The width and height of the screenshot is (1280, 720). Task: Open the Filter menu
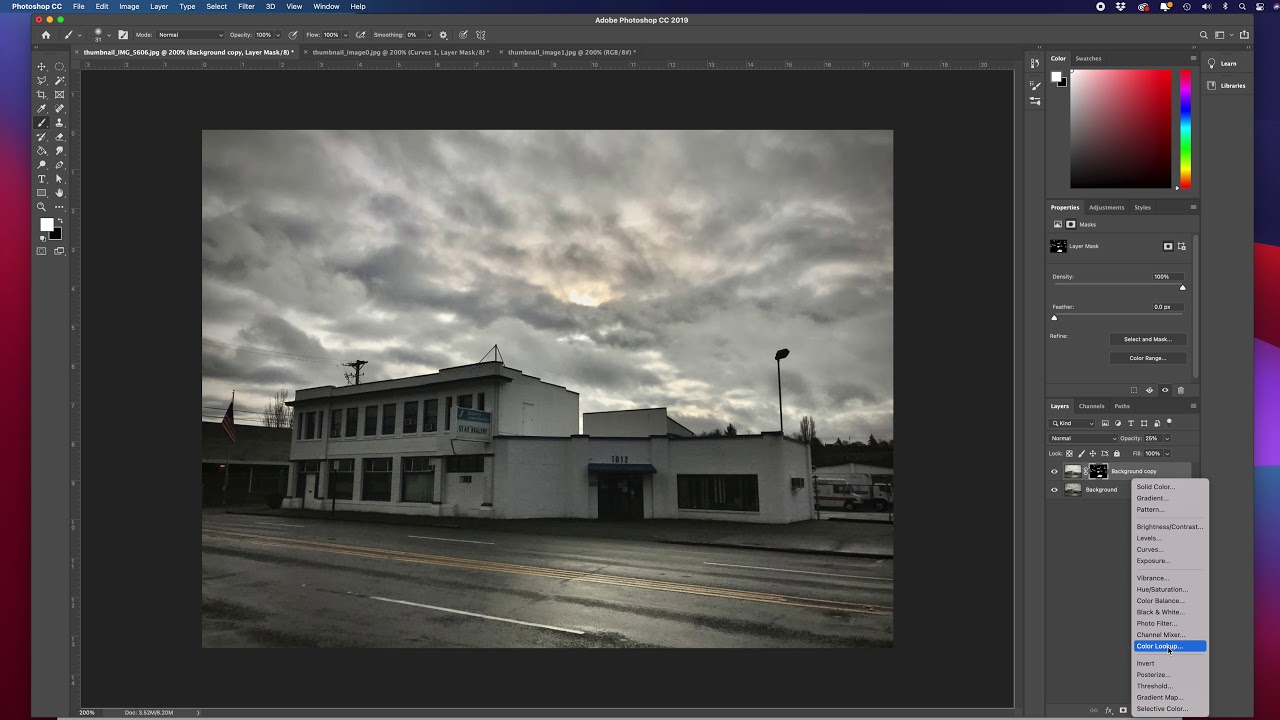pos(246,6)
